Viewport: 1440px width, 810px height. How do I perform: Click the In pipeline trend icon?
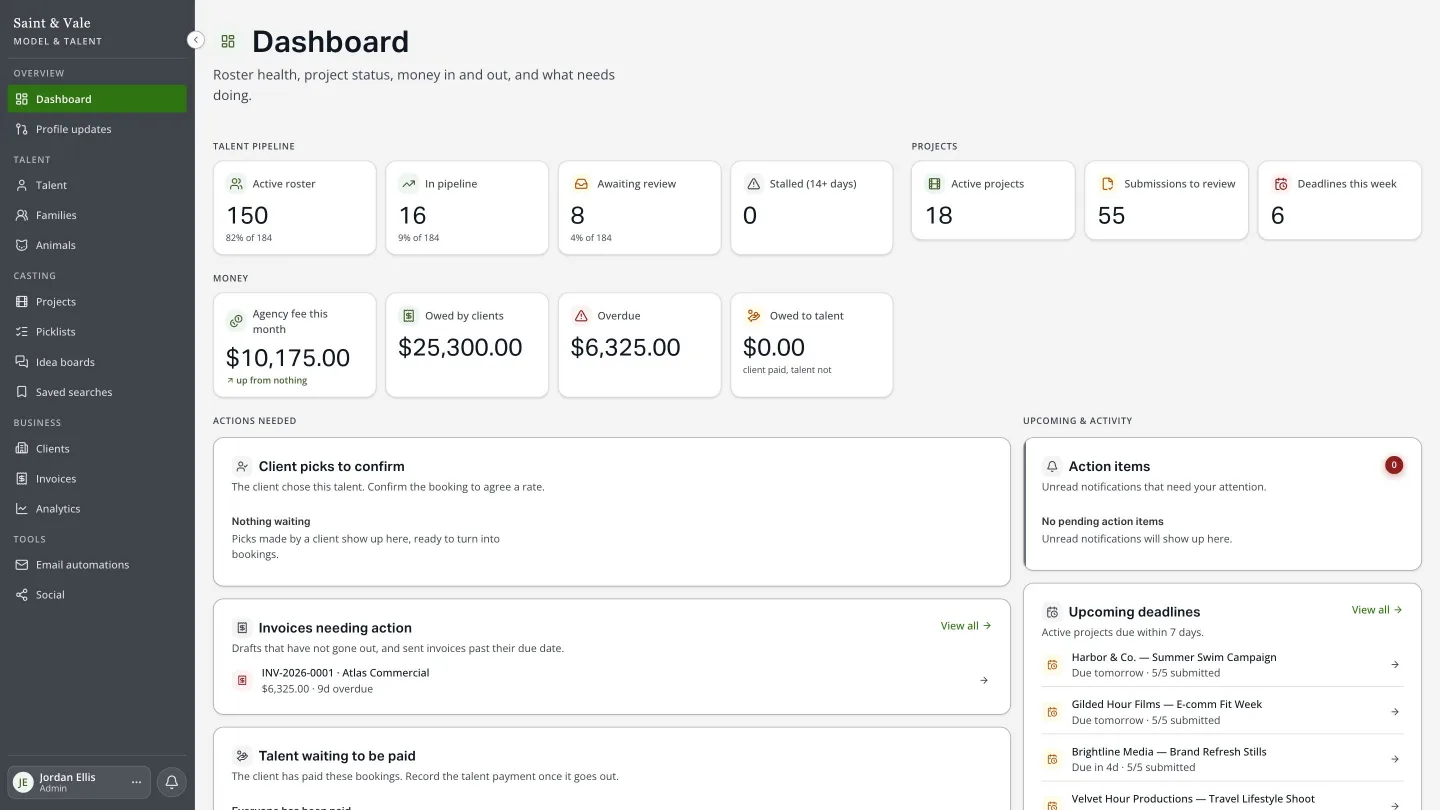409,184
